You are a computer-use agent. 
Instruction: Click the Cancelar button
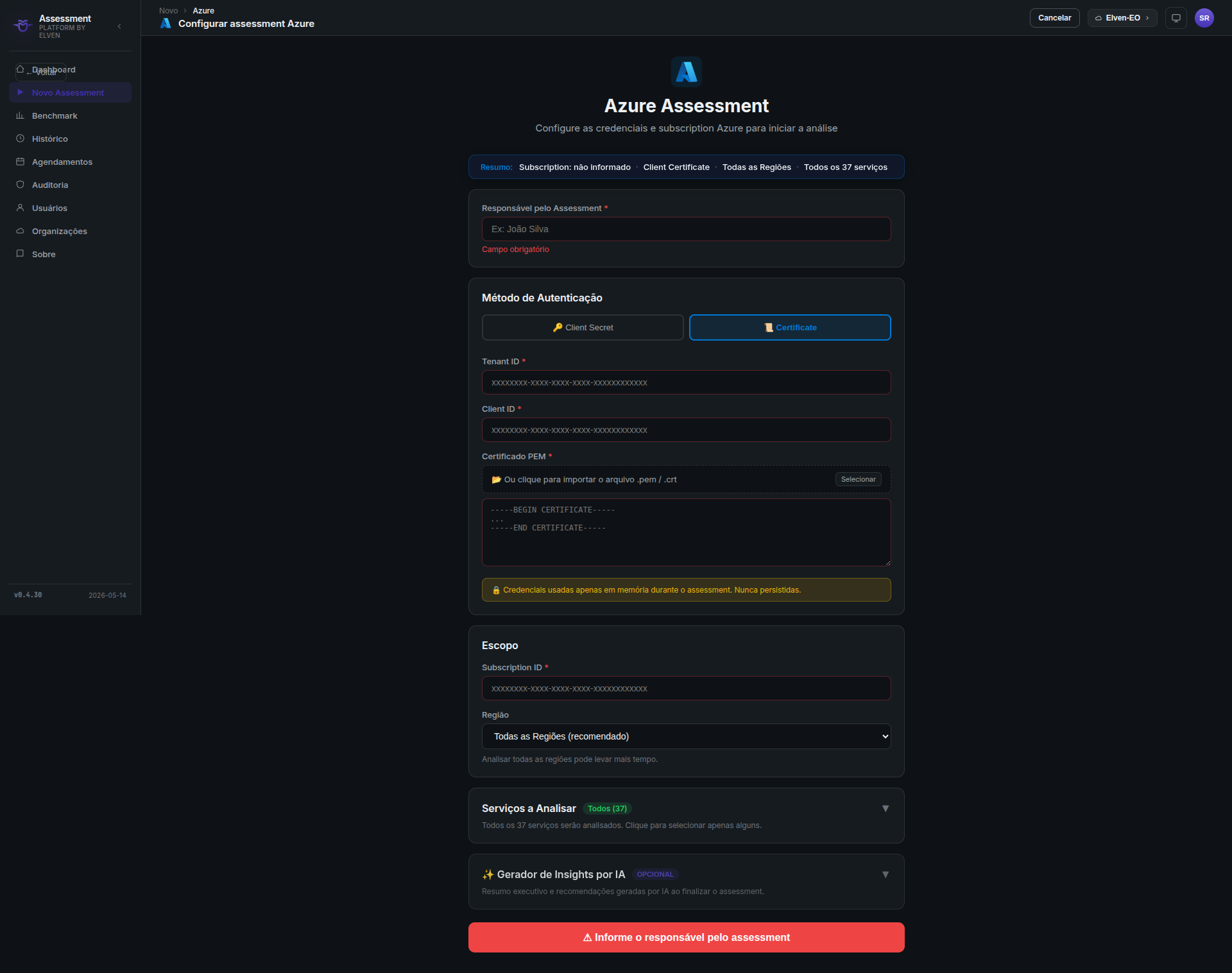(1054, 18)
